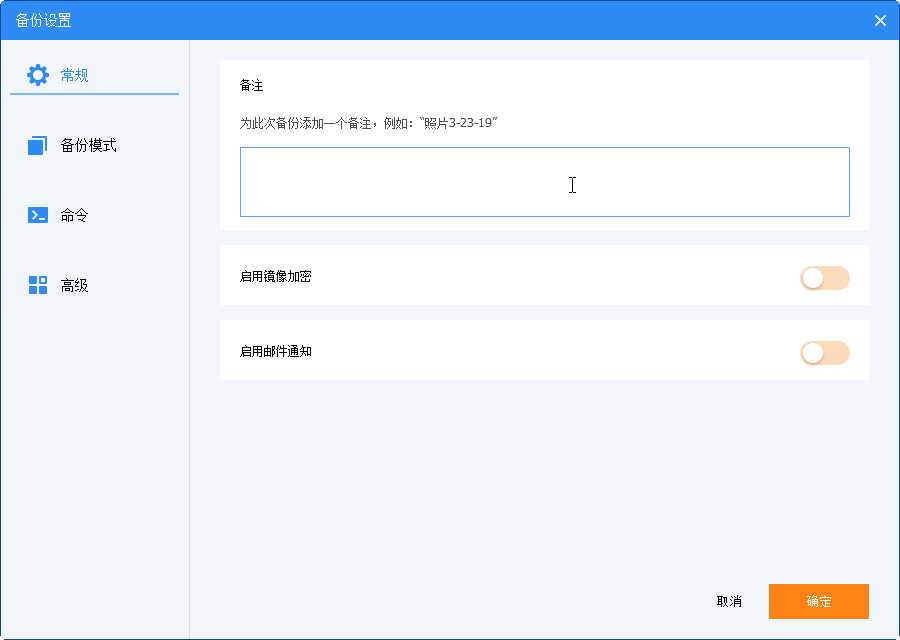Viewport: 900px width, 640px height.
Task: Switch to the 常规 tab label
Action: point(75,75)
